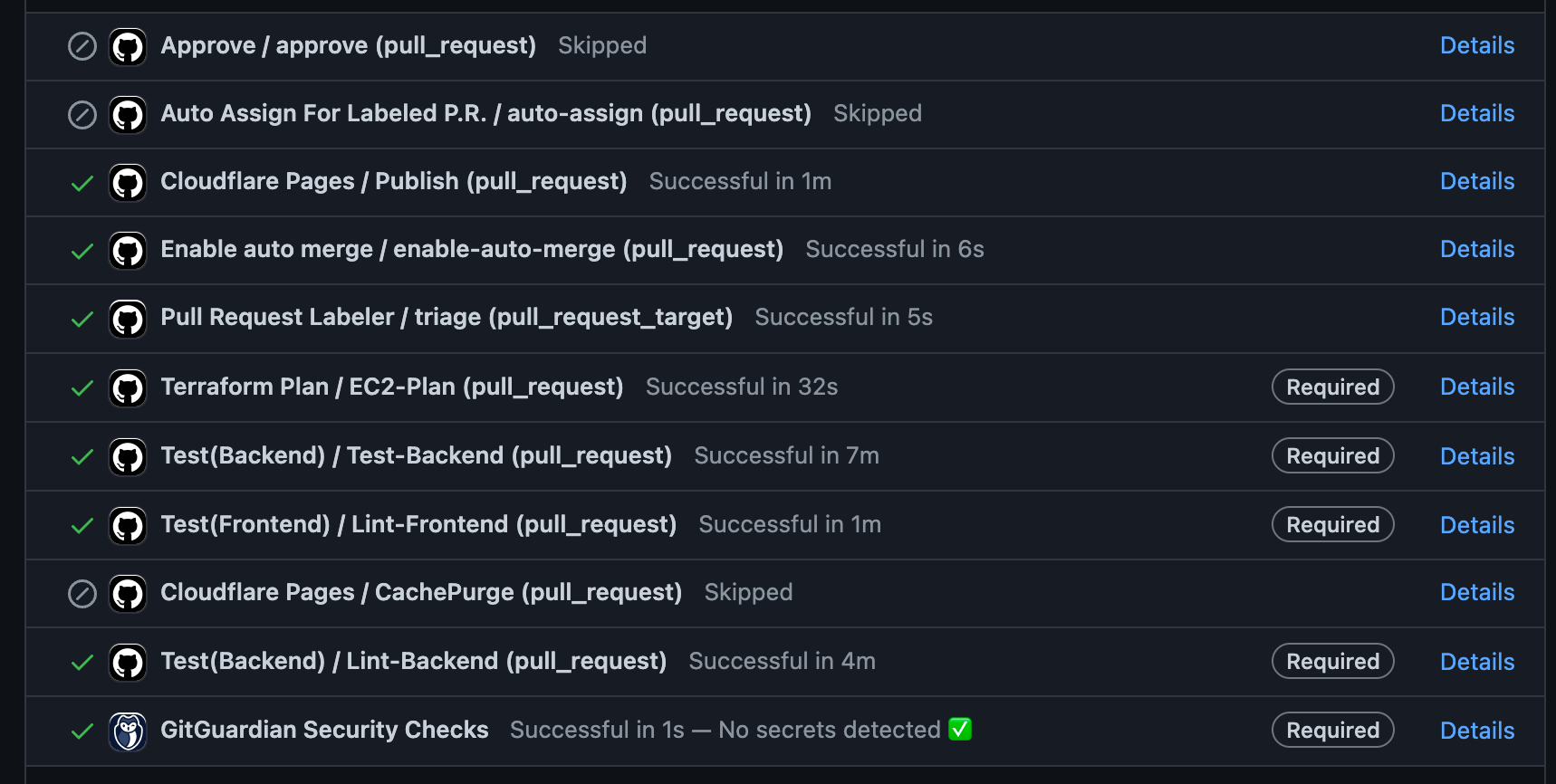Click GitHub icon beside Terraform Plan check

tap(128, 387)
